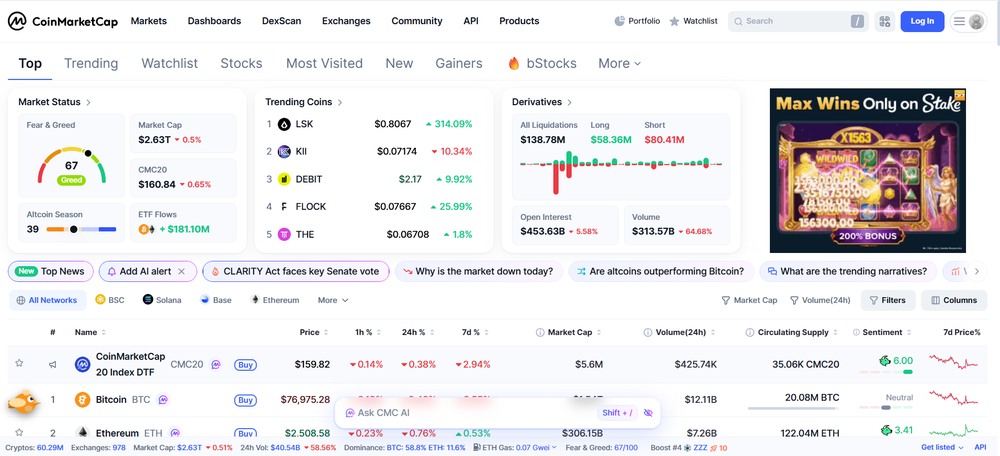
Task: Click the Bitcoin orange logo icon
Action: click(82, 400)
